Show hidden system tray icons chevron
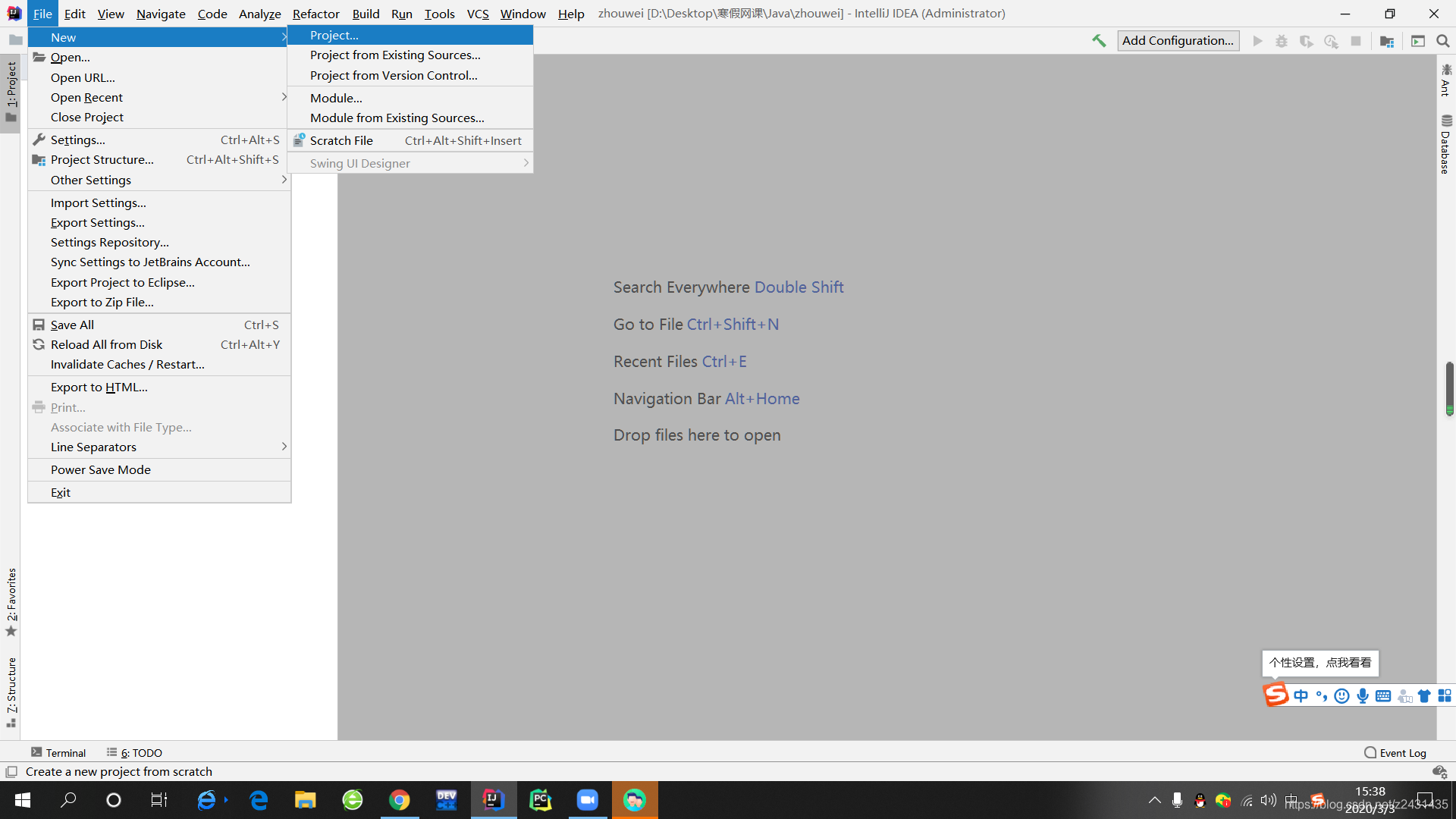The image size is (1456, 819). click(1154, 800)
